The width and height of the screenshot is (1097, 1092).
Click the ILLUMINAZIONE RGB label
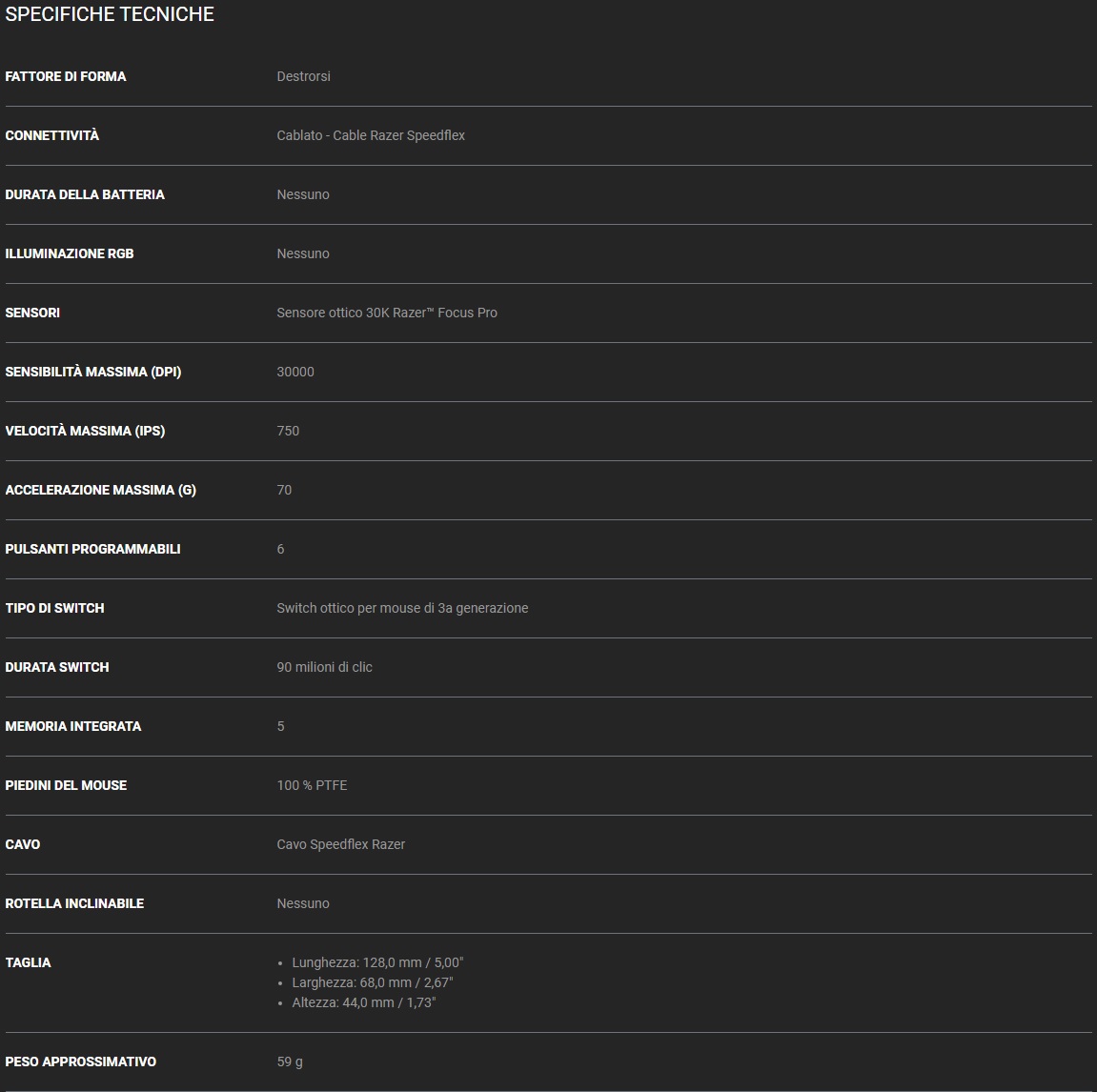click(70, 253)
